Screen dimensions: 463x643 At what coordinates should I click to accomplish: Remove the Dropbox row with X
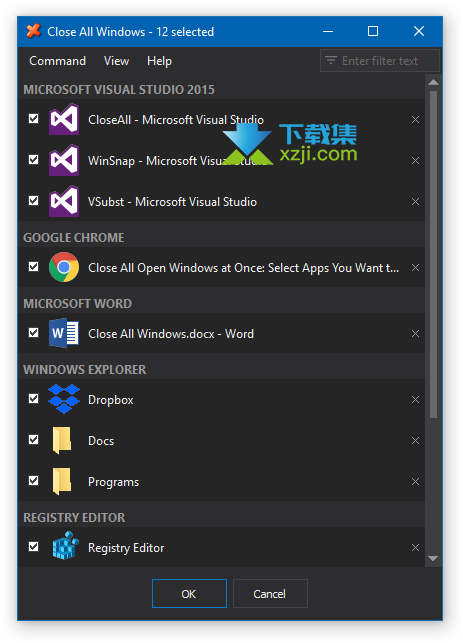point(415,399)
